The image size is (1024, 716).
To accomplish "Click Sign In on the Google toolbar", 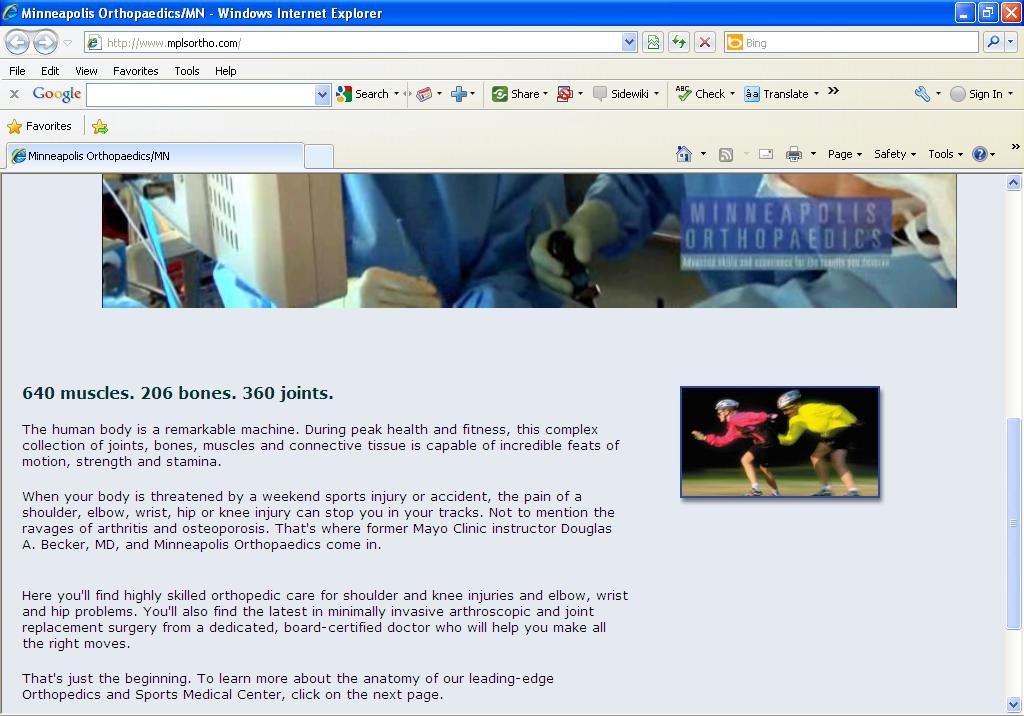I will pyautogui.click(x=977, y=94).
